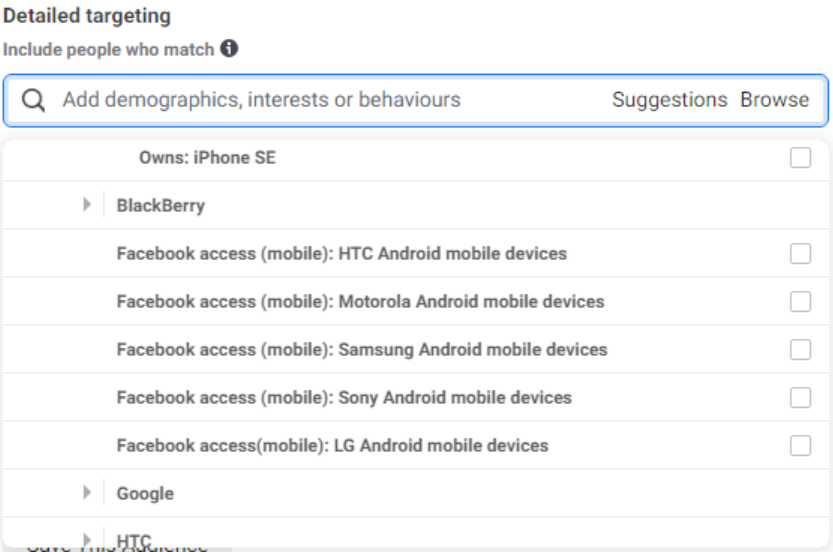Open the Suggestions list
833x552 pixels.
(x=669, y=100)
